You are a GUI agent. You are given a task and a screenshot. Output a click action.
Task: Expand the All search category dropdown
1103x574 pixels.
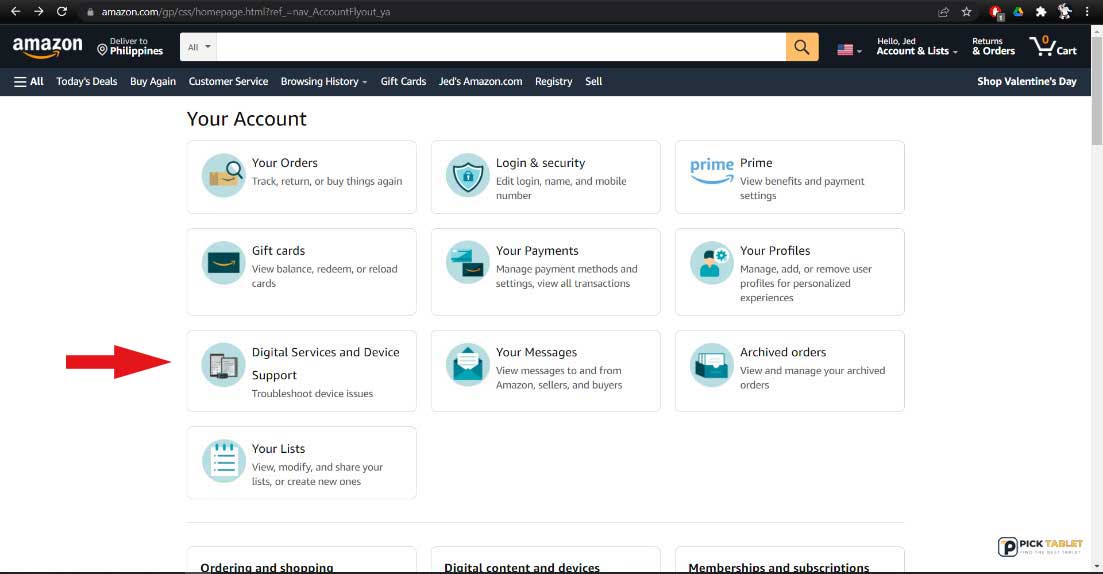pyautogui.click(x=198, y=47)
